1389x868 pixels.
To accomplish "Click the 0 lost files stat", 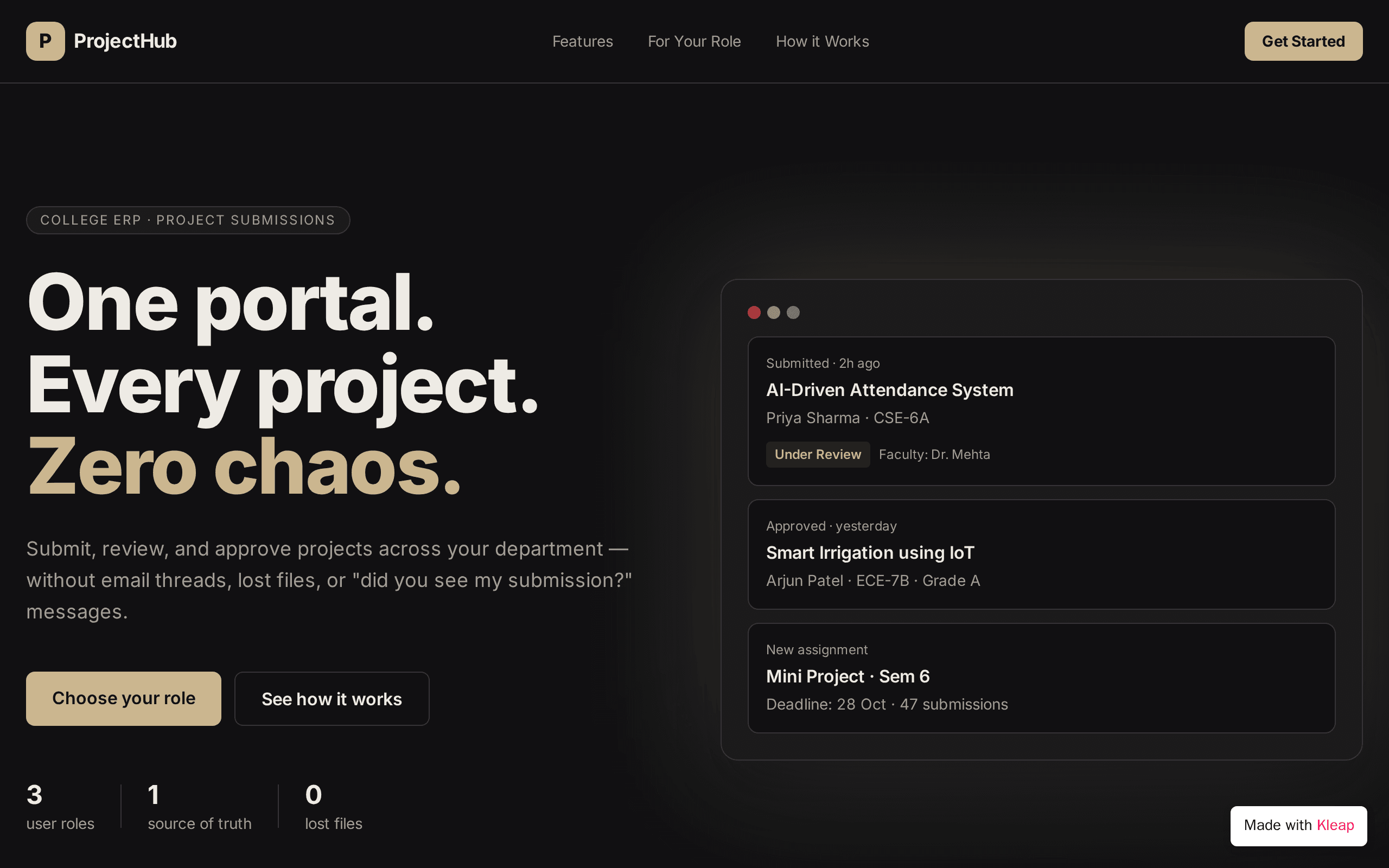I will click(x=334, y=807).
